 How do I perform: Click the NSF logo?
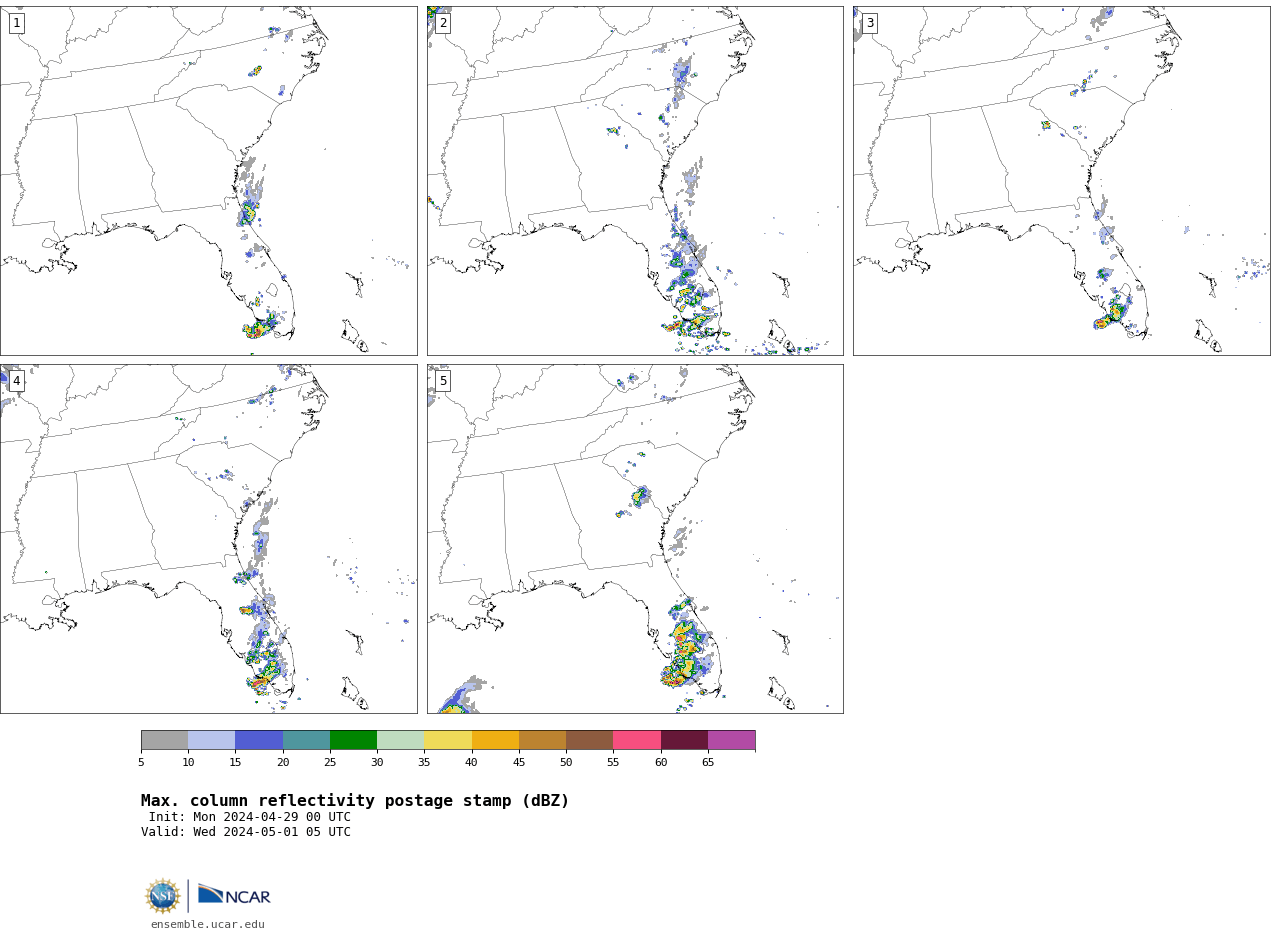tap(163, 896)
